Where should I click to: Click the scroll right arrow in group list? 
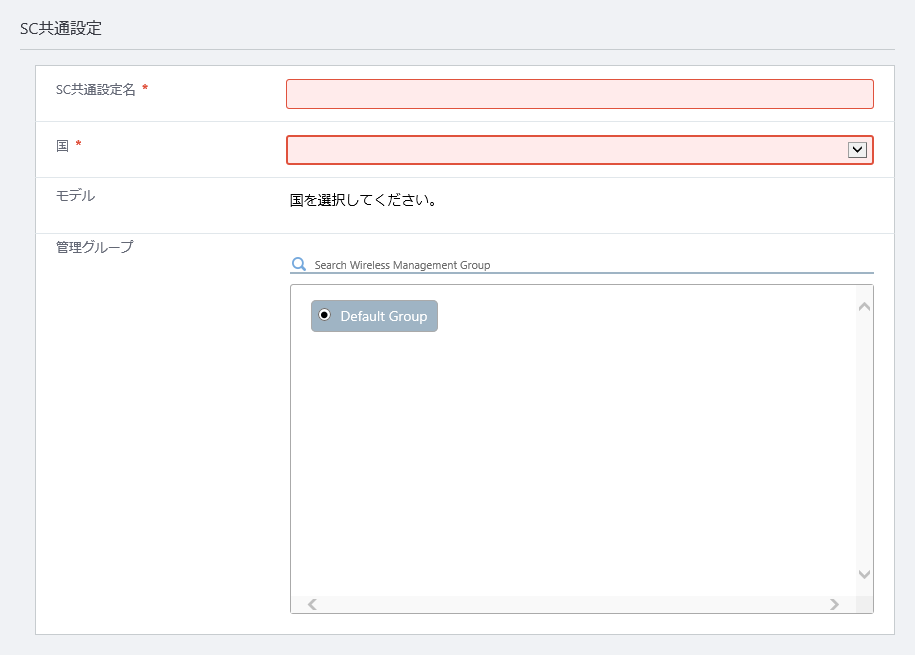(834, 604)
